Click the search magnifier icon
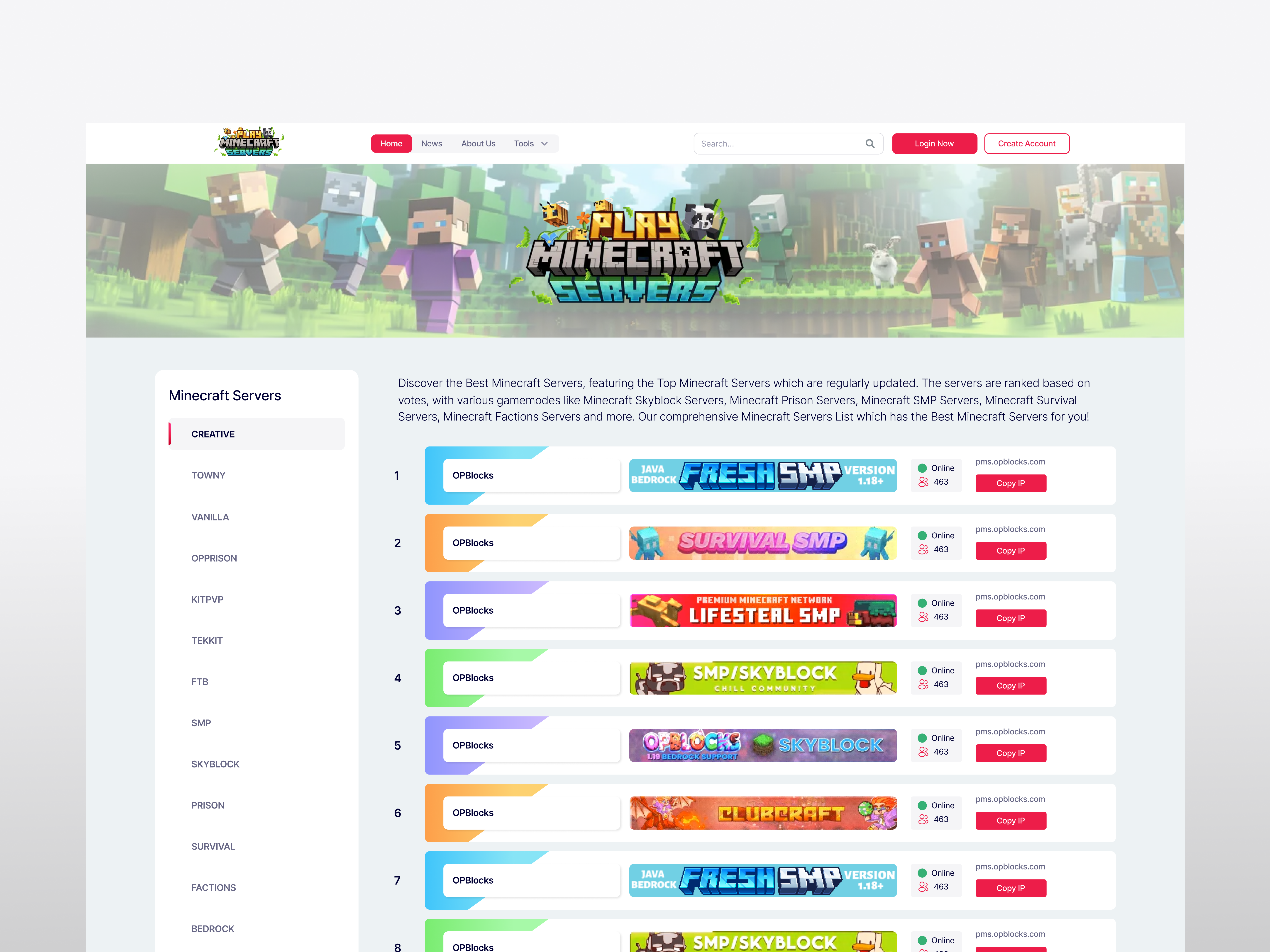Screen dimensions: 1270x952 (x=870, y=143)
